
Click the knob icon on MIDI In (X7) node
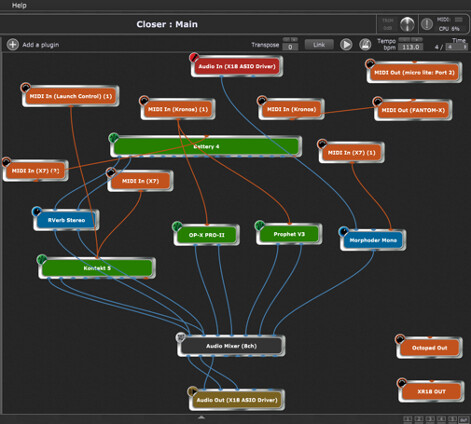coord(111,172)
